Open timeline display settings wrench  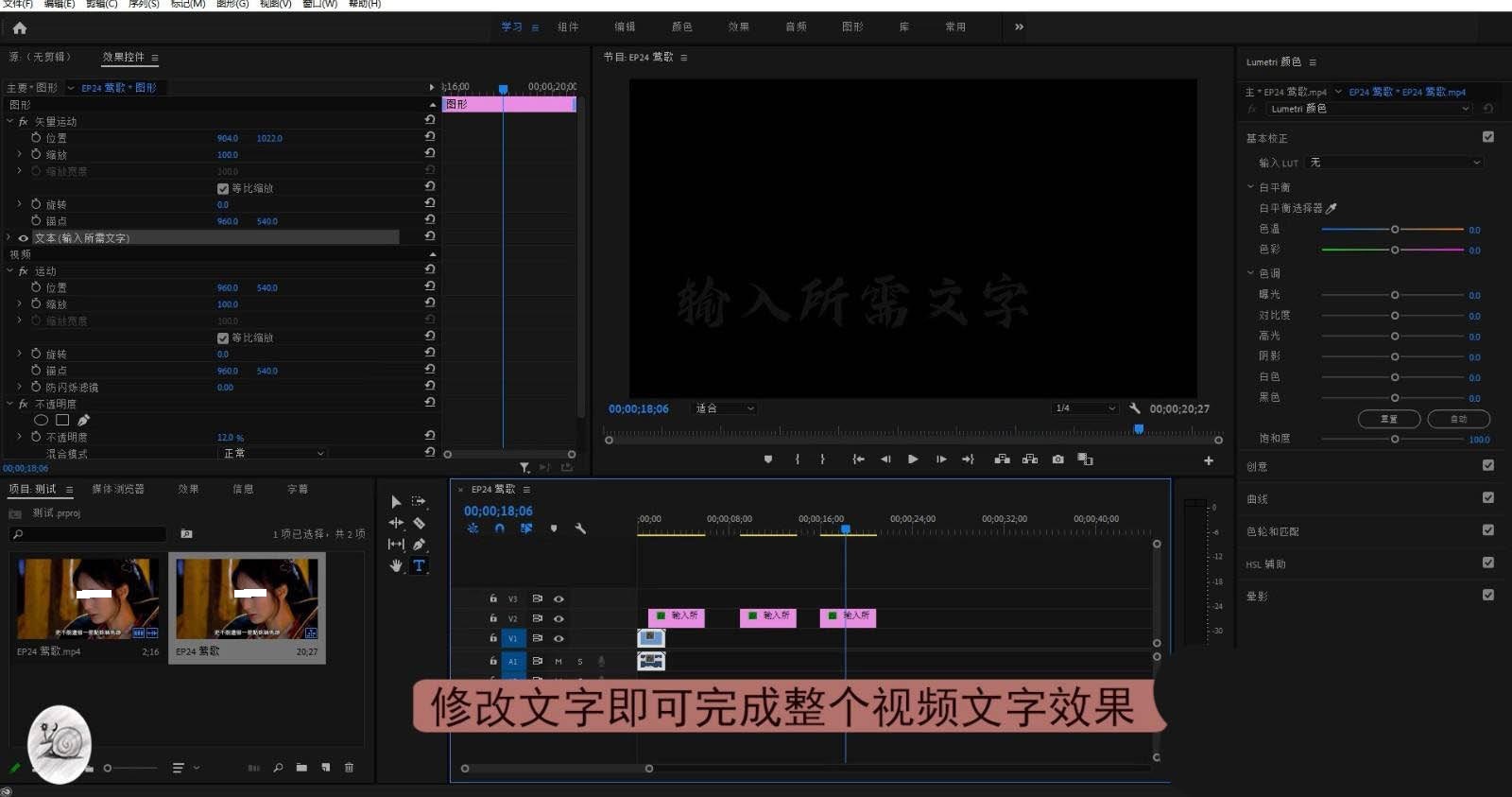(580, 528)
